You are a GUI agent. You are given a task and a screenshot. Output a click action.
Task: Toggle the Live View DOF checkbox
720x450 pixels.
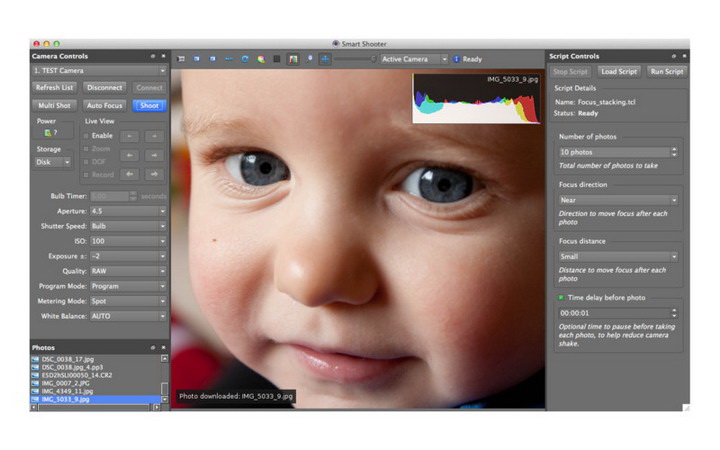click(x=86, y=162)
